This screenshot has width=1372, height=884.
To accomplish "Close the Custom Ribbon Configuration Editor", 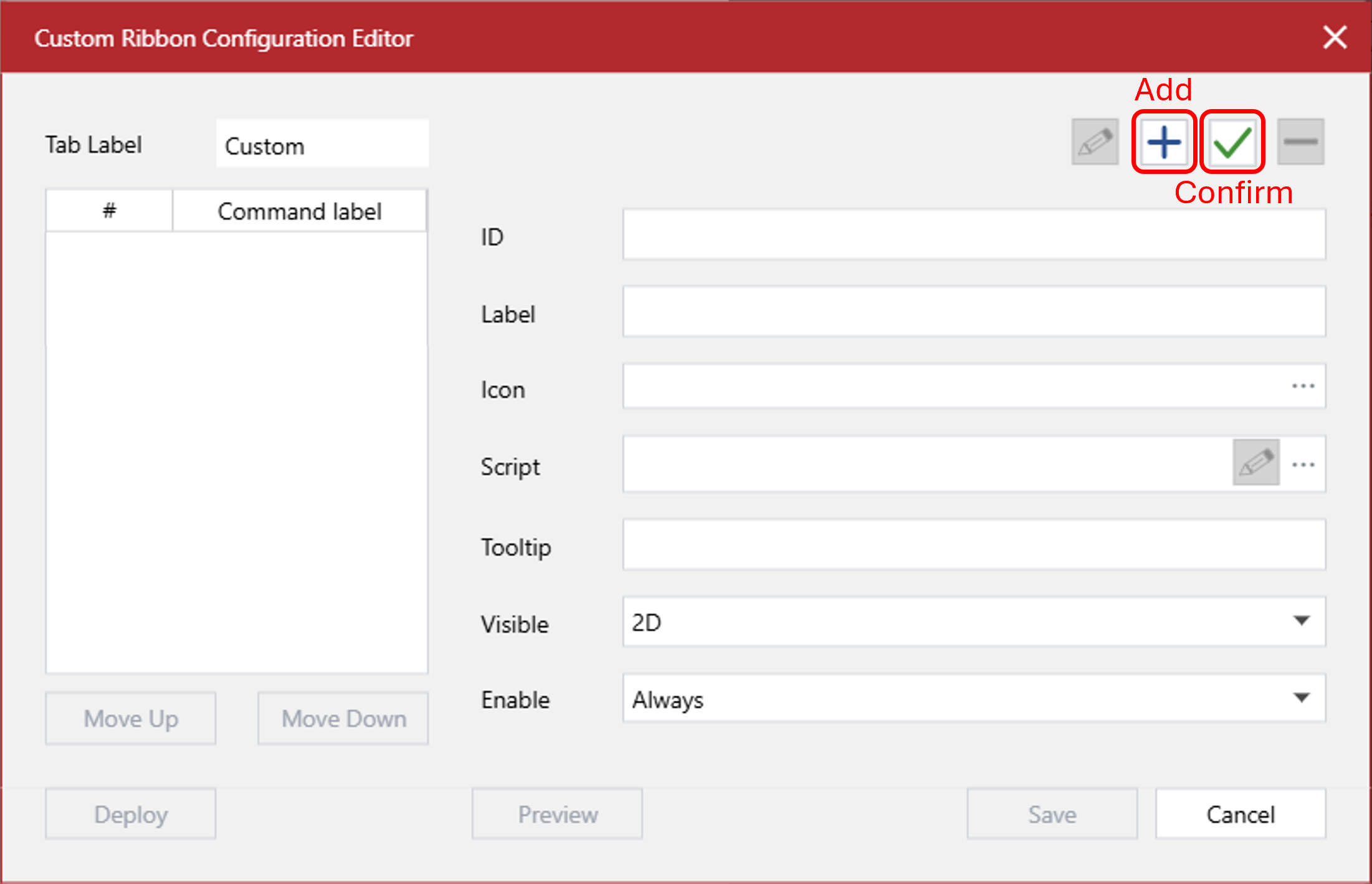I will pos(1335,37).
